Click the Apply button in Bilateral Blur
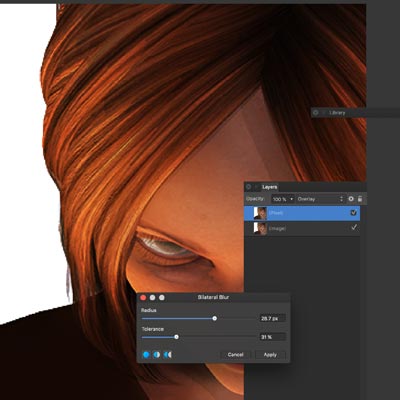The image size is (400, 400). tap(270, 355)
